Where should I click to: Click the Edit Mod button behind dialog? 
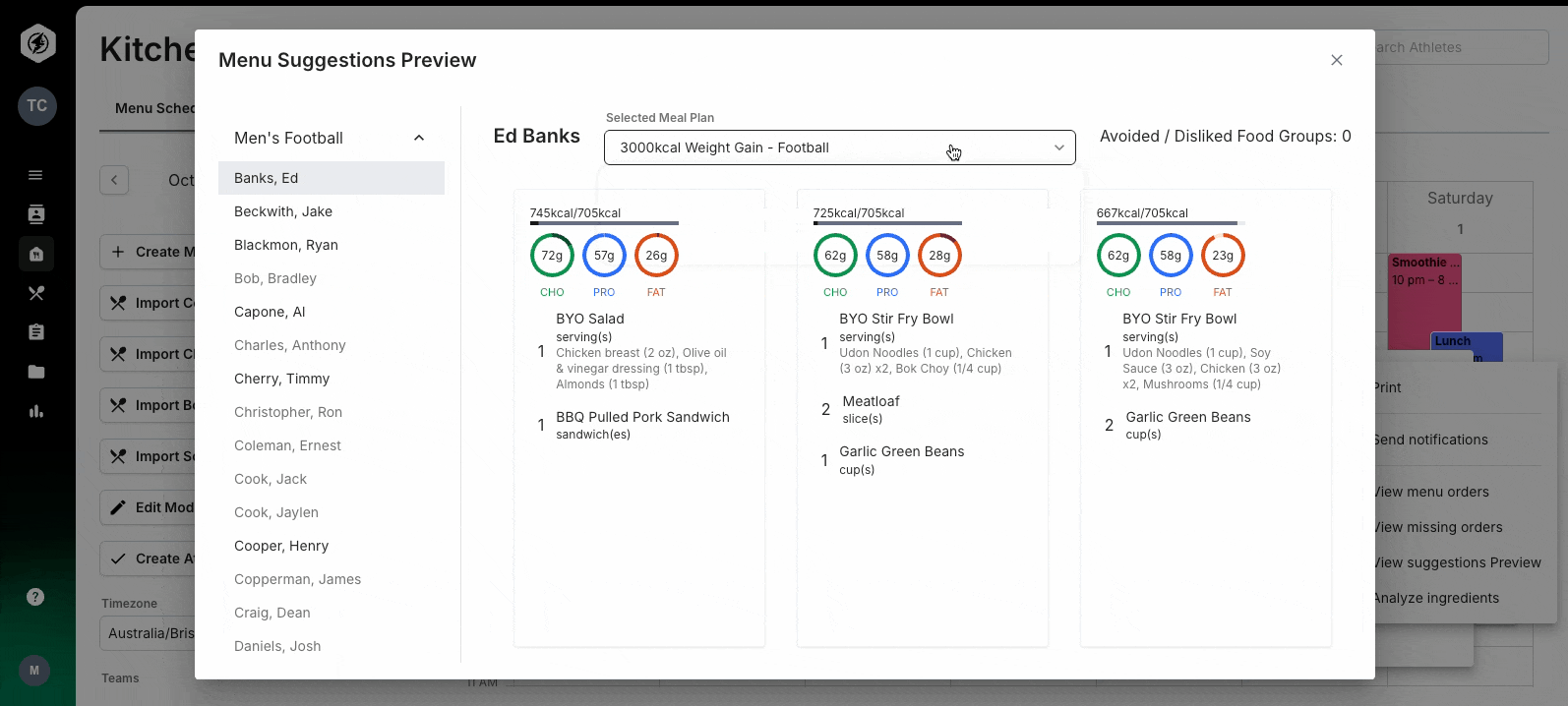148,507
